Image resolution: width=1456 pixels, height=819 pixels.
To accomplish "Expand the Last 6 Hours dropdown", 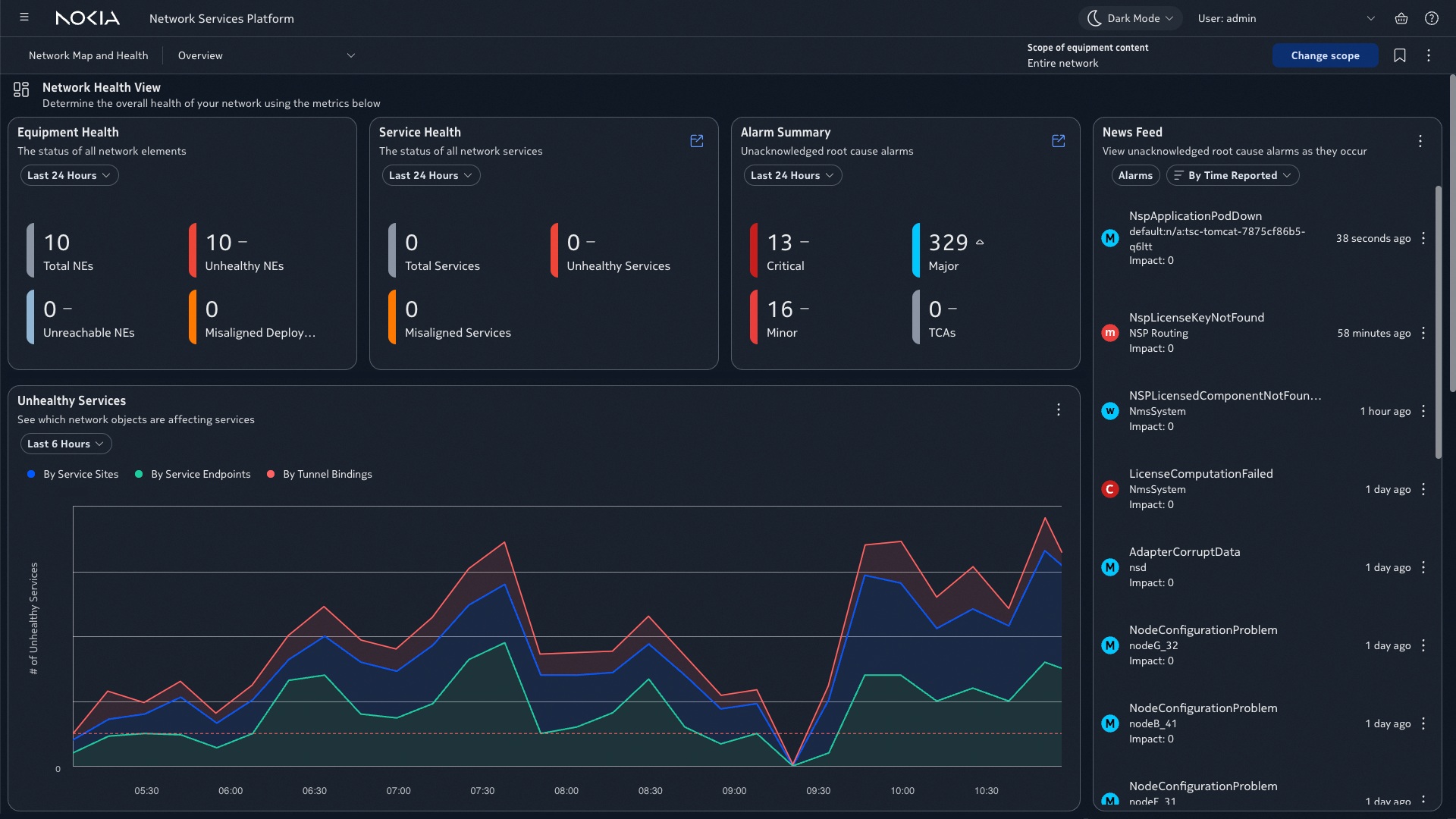I will pos(66,444).
